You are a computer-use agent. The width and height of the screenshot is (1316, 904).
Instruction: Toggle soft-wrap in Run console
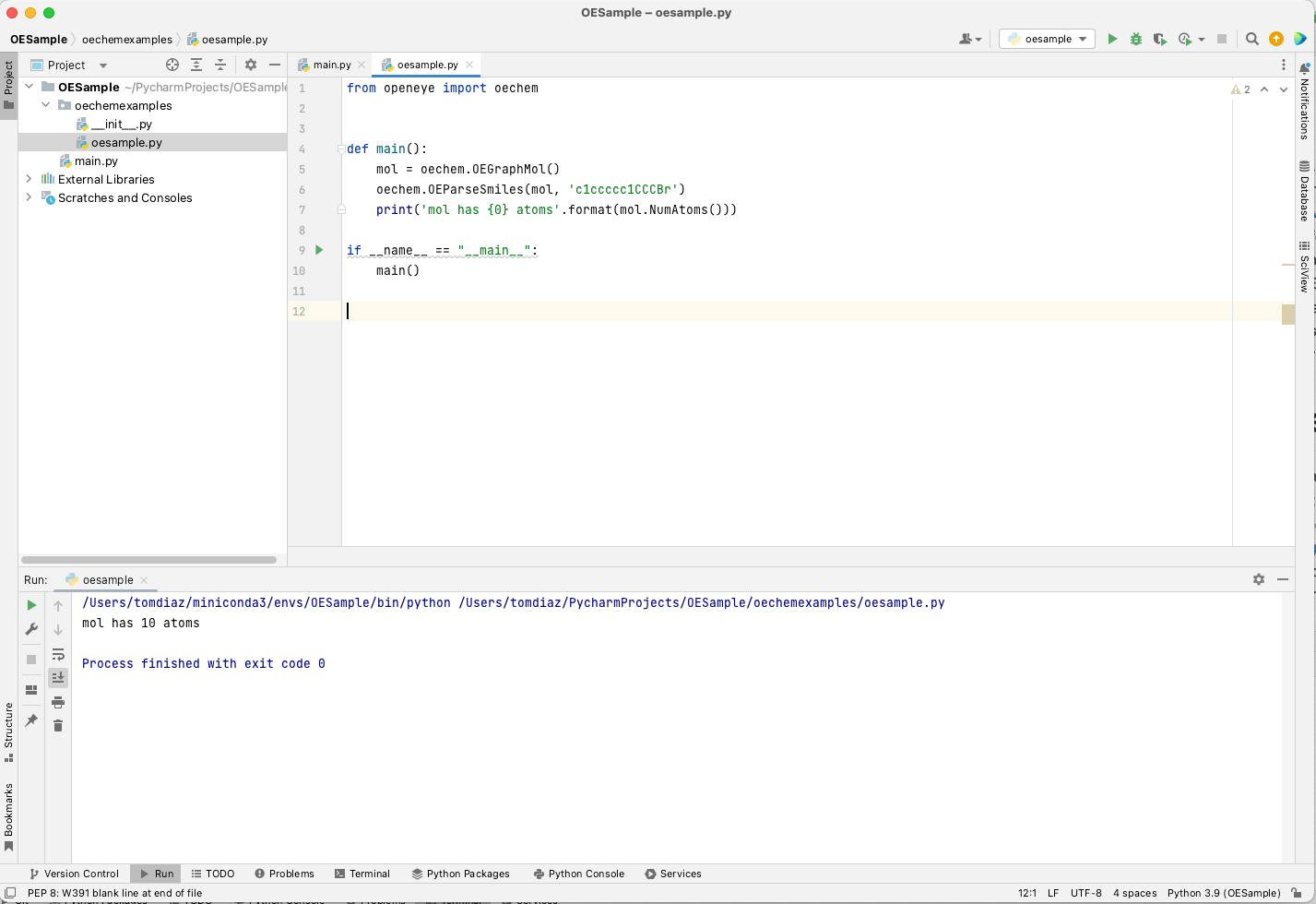[x=58, y=654]
